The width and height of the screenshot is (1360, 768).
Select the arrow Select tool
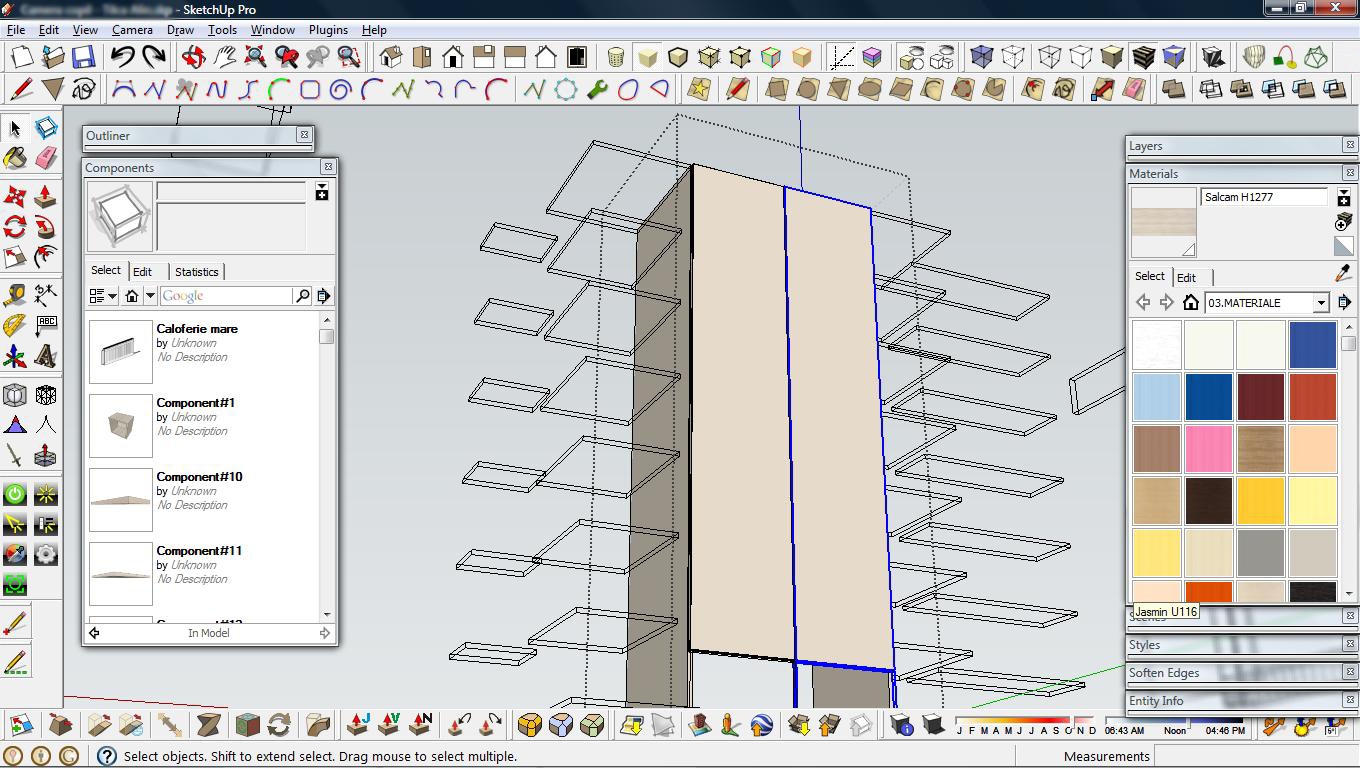click(x=15, y=128)
